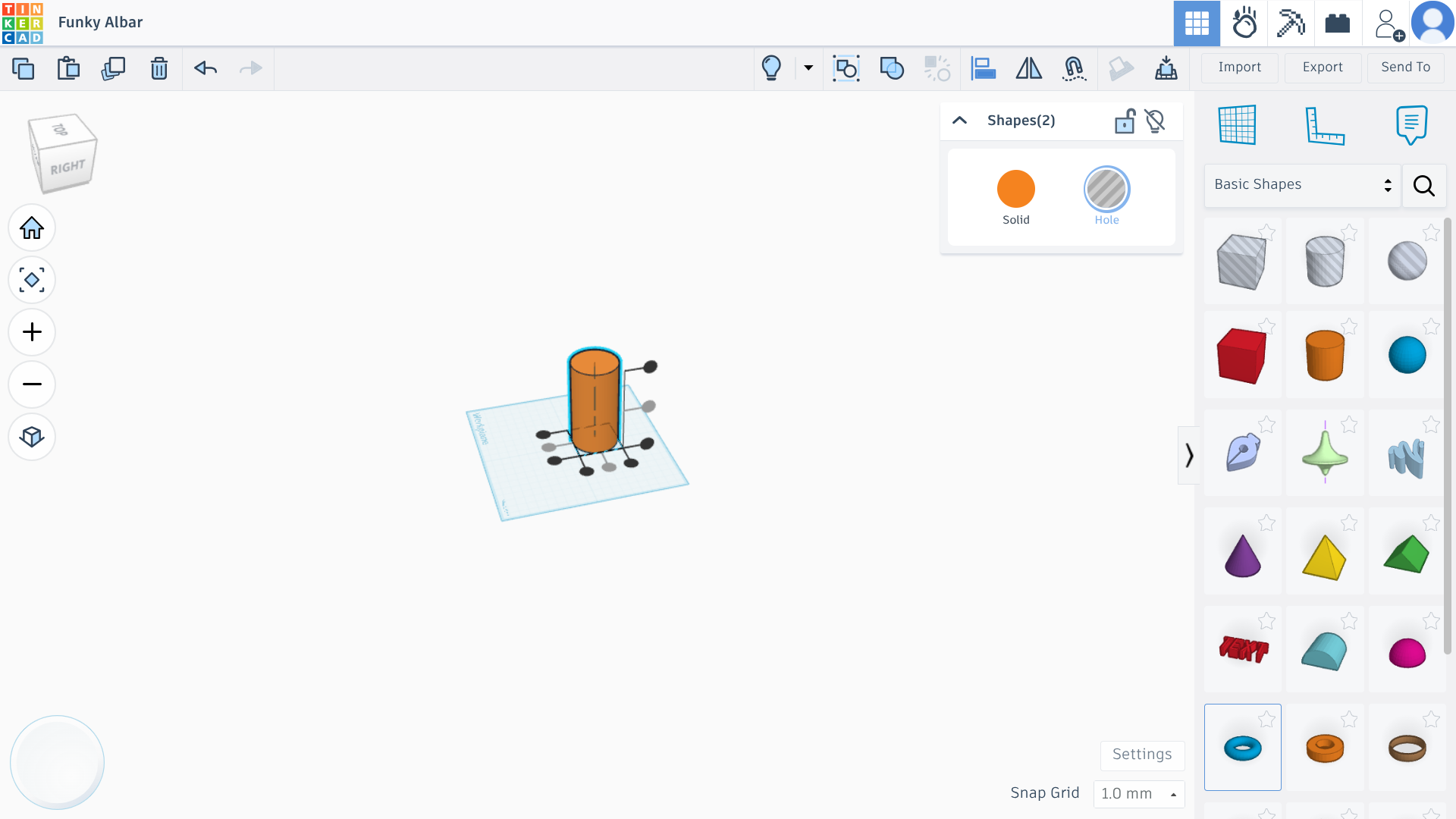Copy the selected shapes
Screen dimensions: 1456x819
coord(24,68)
